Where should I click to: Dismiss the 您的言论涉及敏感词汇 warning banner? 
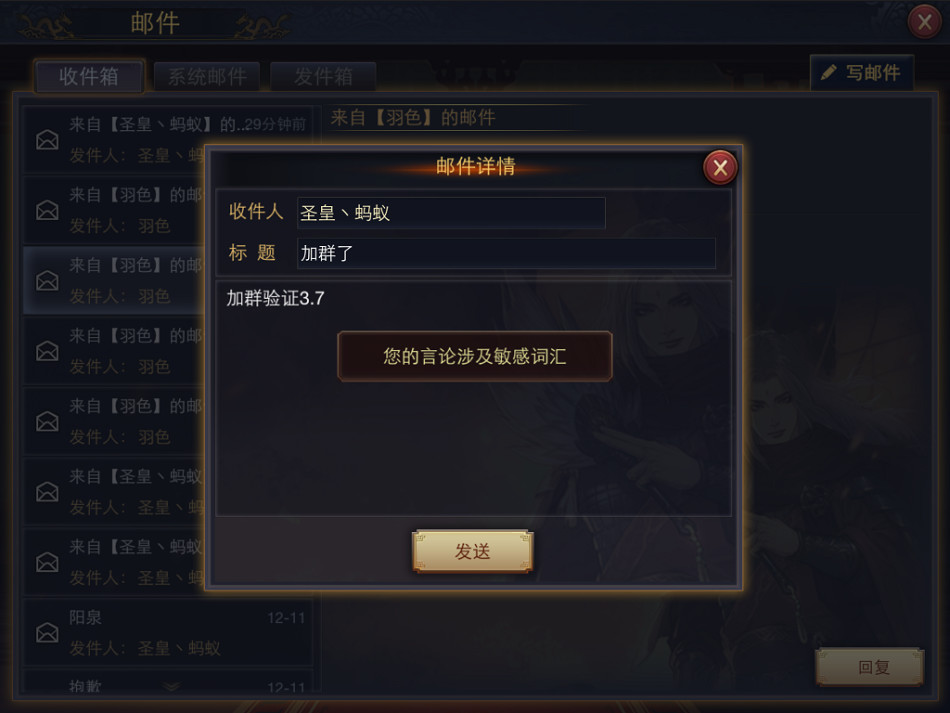click(474, 356)
